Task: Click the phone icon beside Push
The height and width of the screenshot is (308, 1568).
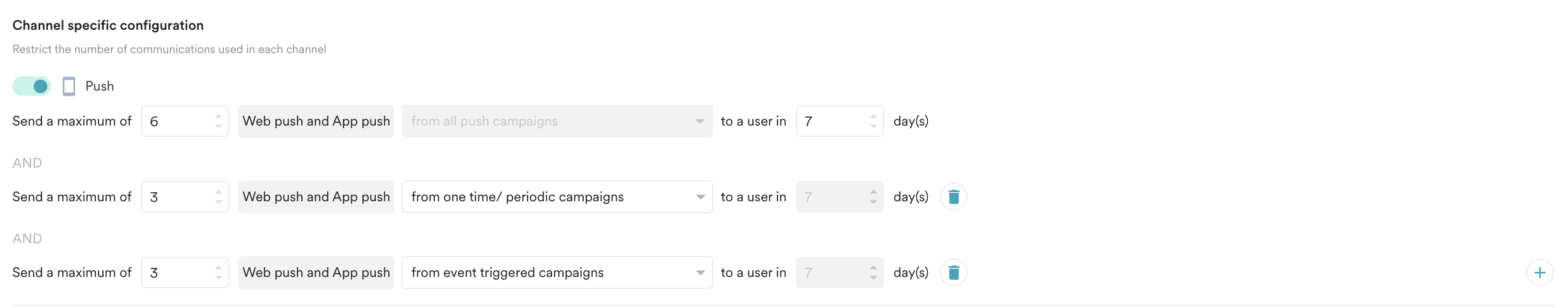Action: [x=69, y=86]
